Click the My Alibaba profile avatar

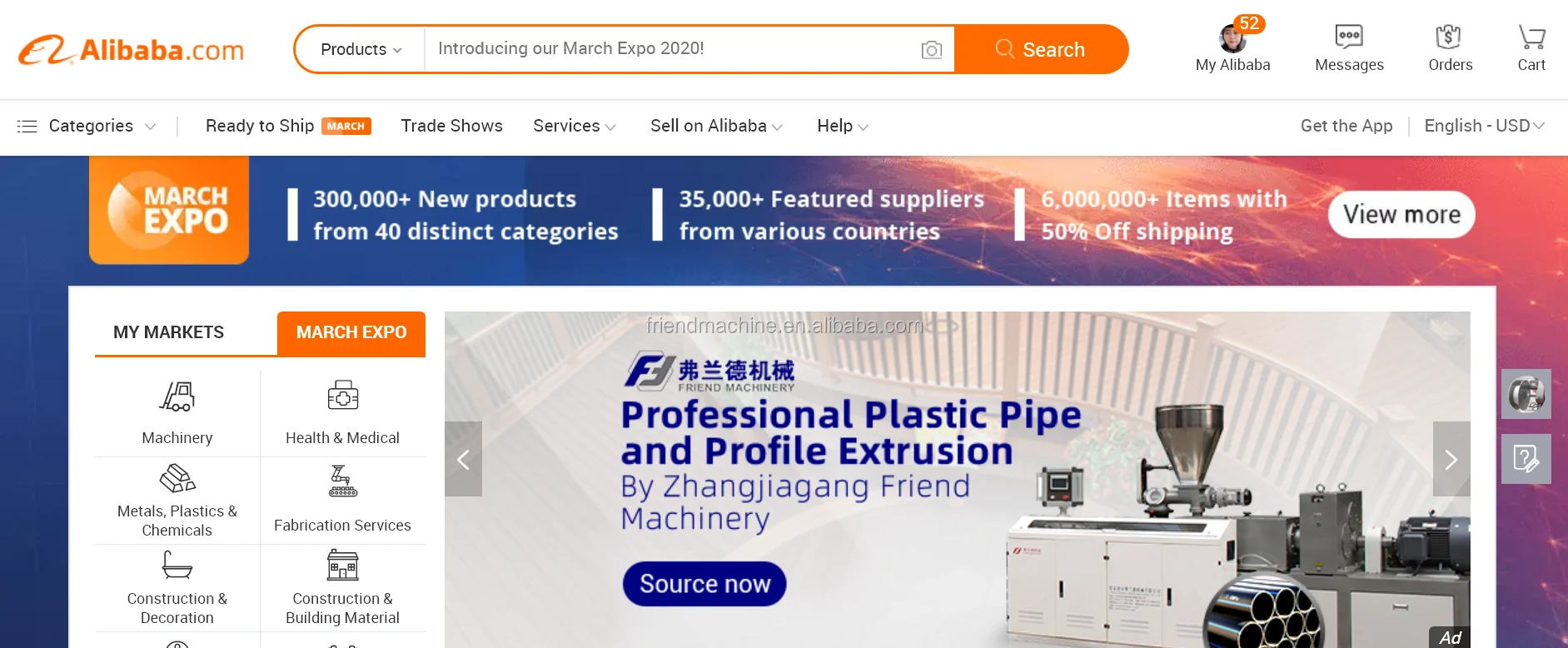click(x=1232, y=38)
